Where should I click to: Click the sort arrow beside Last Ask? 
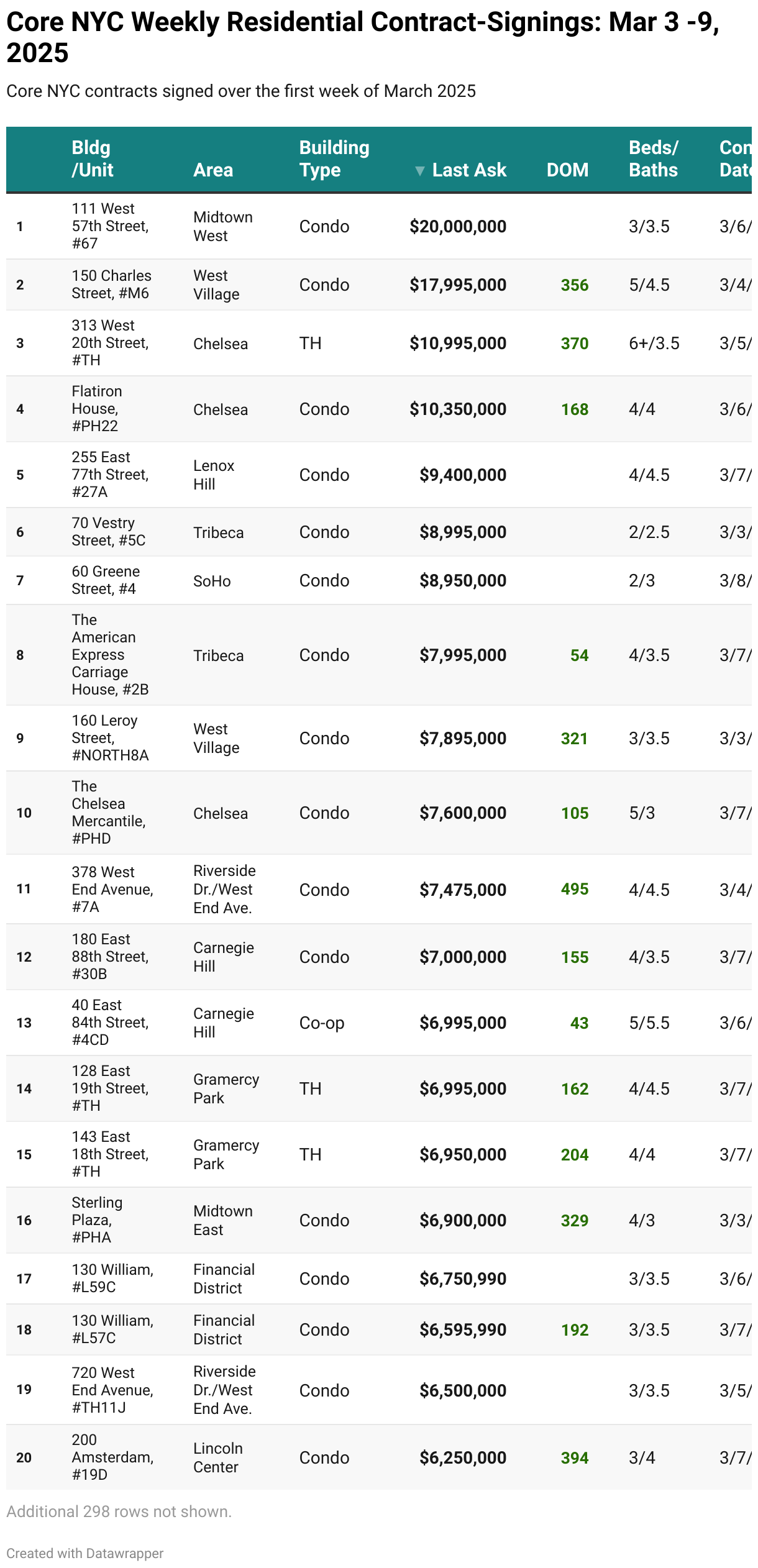coord(420,171)
